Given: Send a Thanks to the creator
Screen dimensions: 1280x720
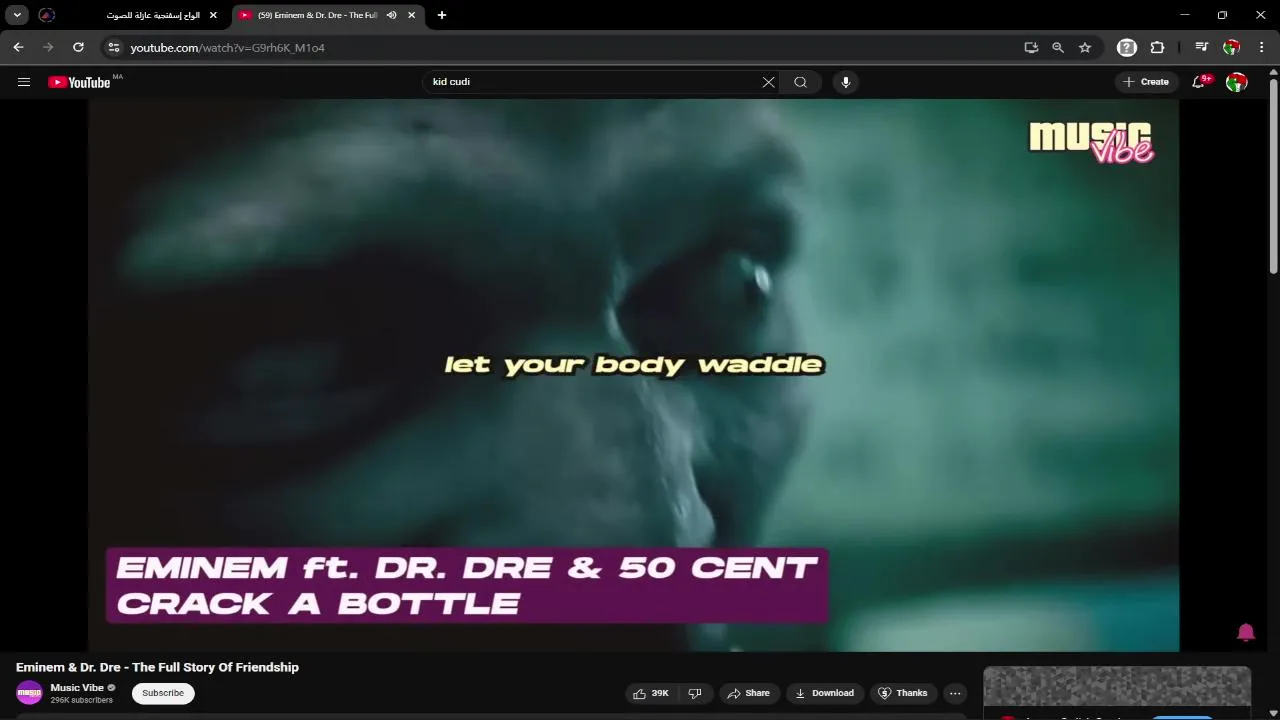Looking at the screenshot, I should tap(903, 693).
